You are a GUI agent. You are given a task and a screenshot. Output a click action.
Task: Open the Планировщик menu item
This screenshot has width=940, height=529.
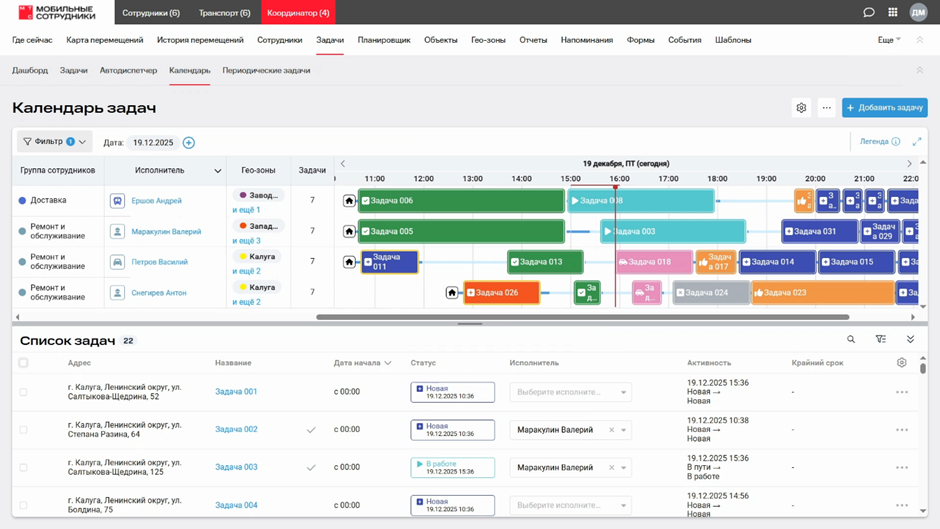tap(384, 40)
